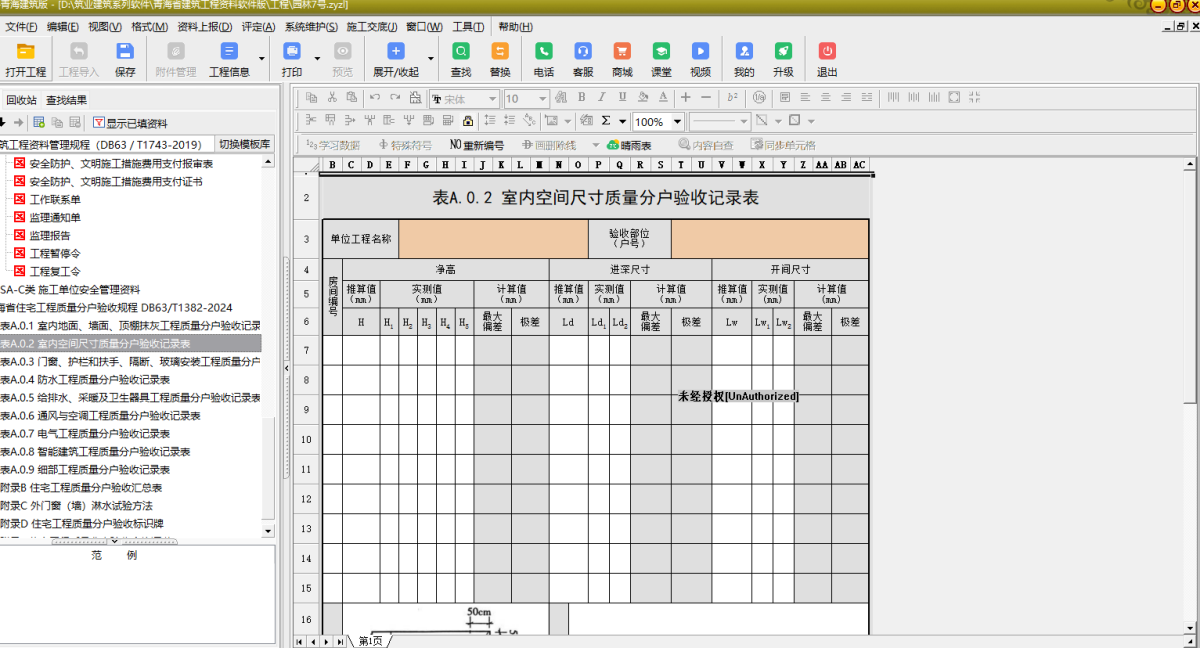The image size is (1200, 648).
Task: Click the 打印 (Print) toolbar icon
Action: (292, 60)
